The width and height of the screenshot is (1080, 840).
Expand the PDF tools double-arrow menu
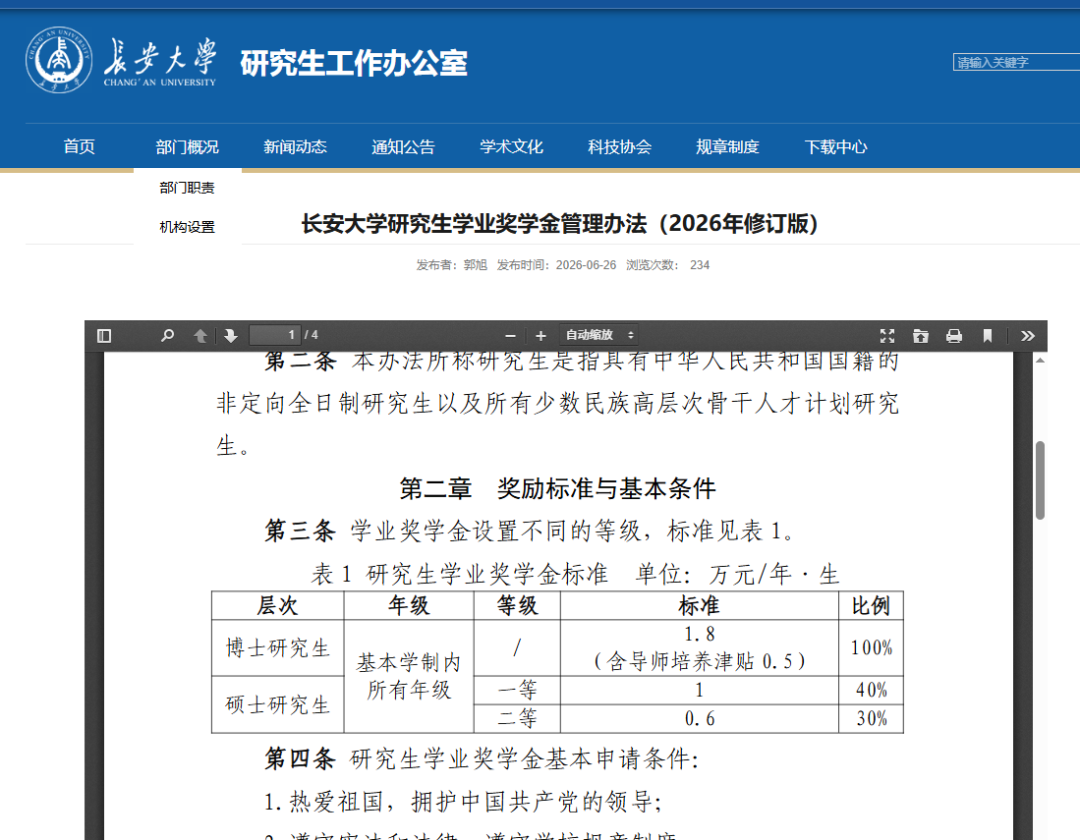tap(1028, 335)
